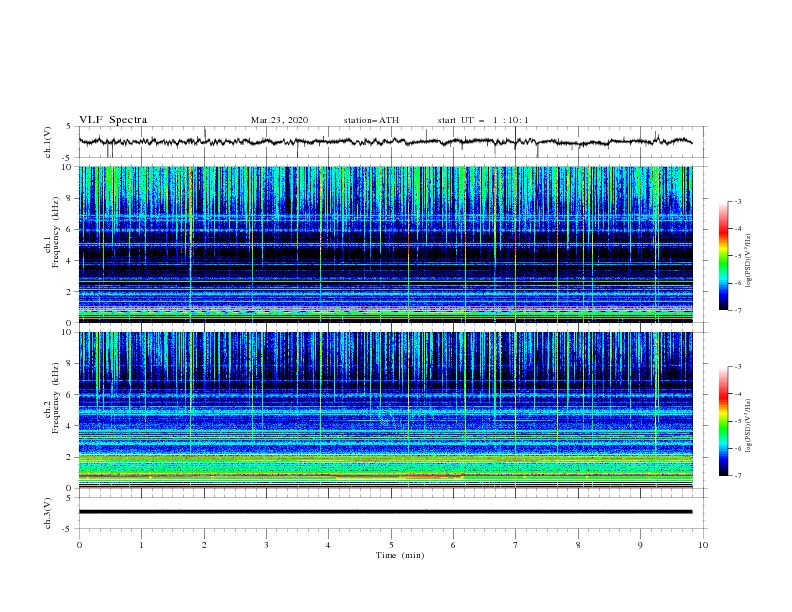Click the ch.1 voltage waveform trace
This screenshot has width=792, height=612.
coord(385,142)
